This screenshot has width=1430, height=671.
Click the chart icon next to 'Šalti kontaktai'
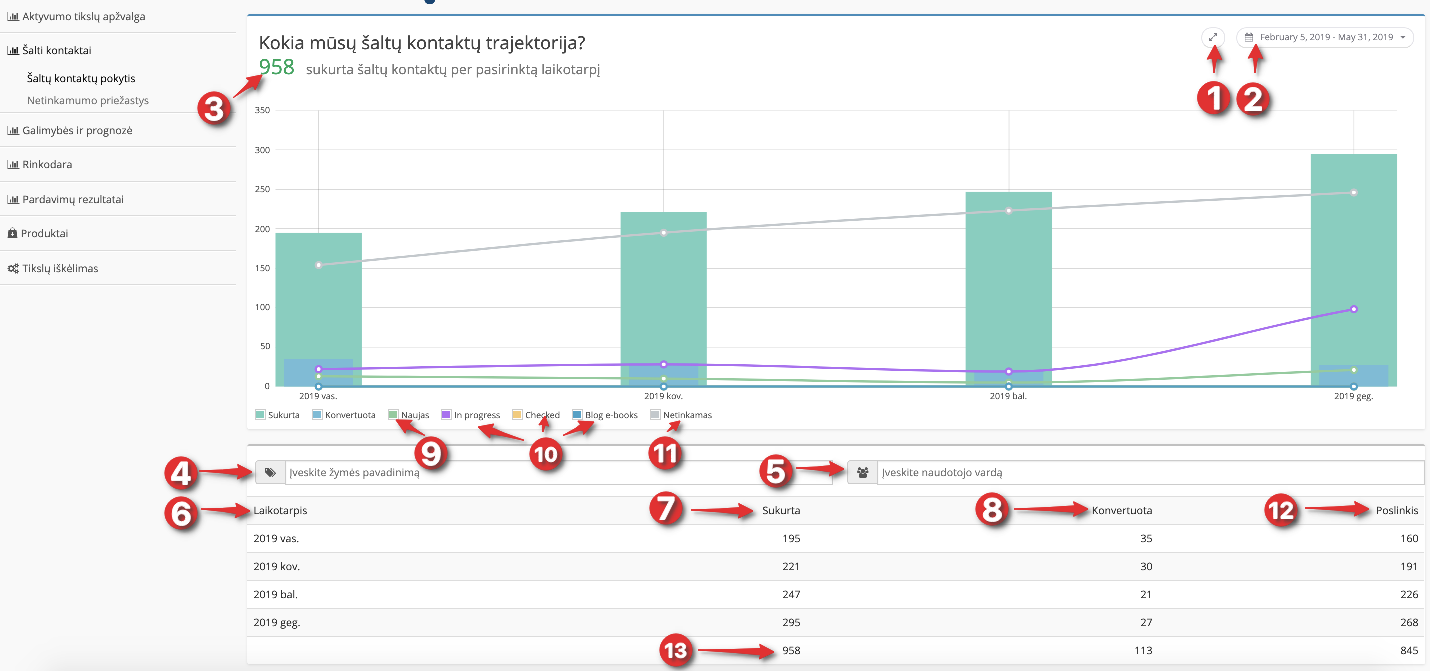point(13,50)
